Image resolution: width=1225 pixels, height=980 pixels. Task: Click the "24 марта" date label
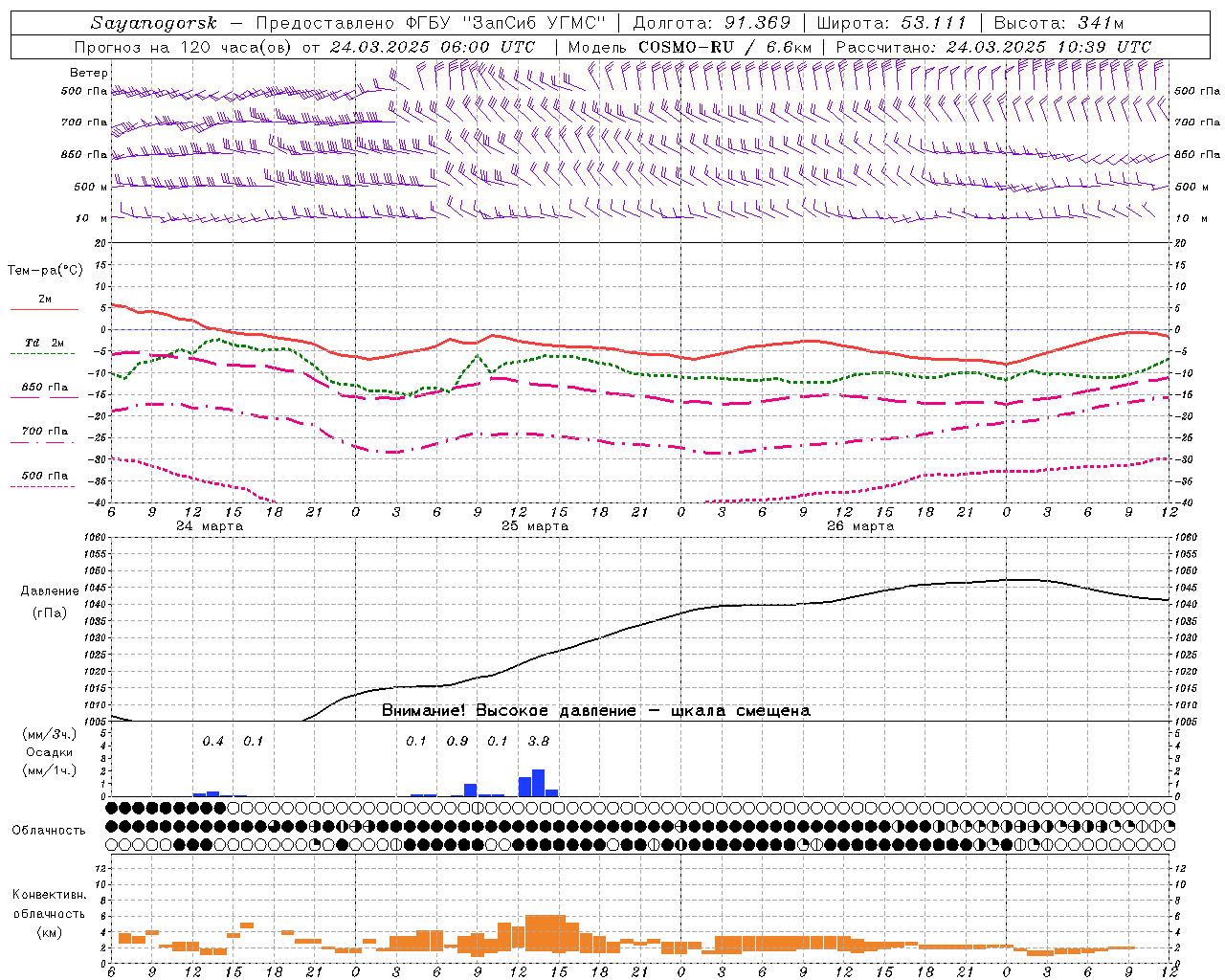point(210,526)
